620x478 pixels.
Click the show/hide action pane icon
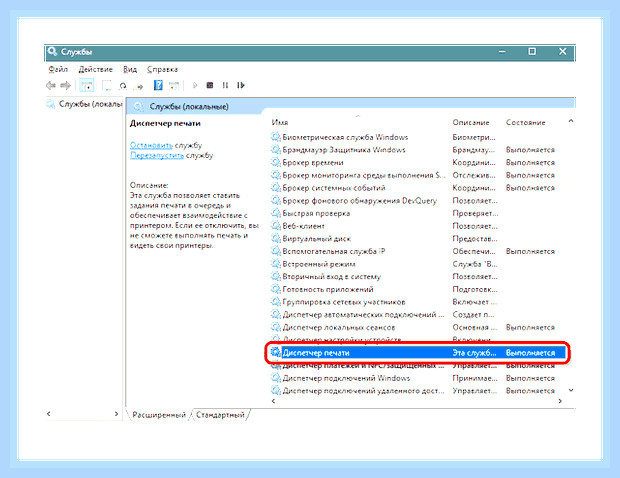[x=174, y=85]
